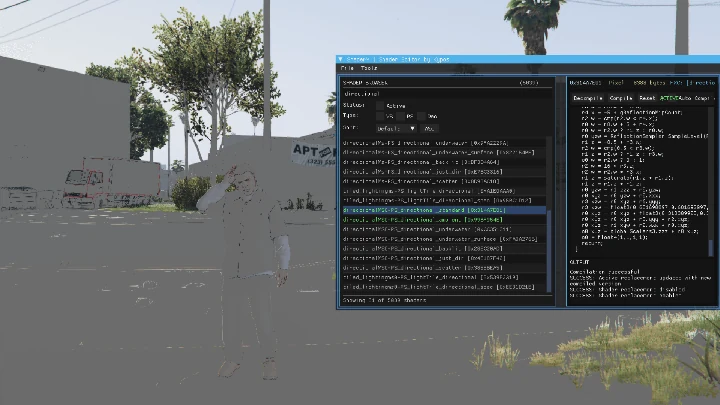The width and height of the screenshot is (720, 405).
Task: Click the 'Showing of shaders' status text
Action: click(x=384, y=300)
